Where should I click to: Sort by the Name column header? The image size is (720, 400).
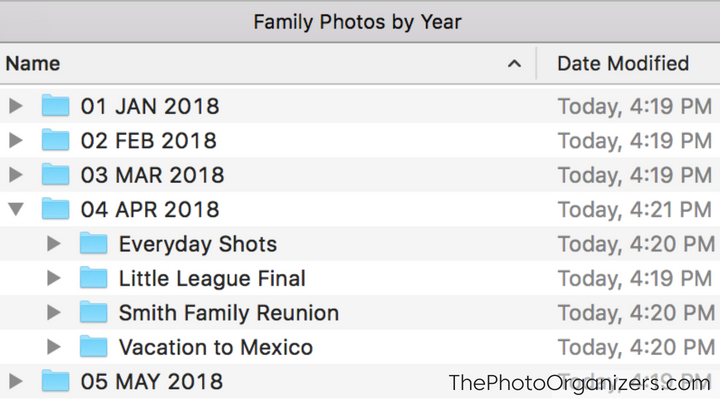pos(33,63)
